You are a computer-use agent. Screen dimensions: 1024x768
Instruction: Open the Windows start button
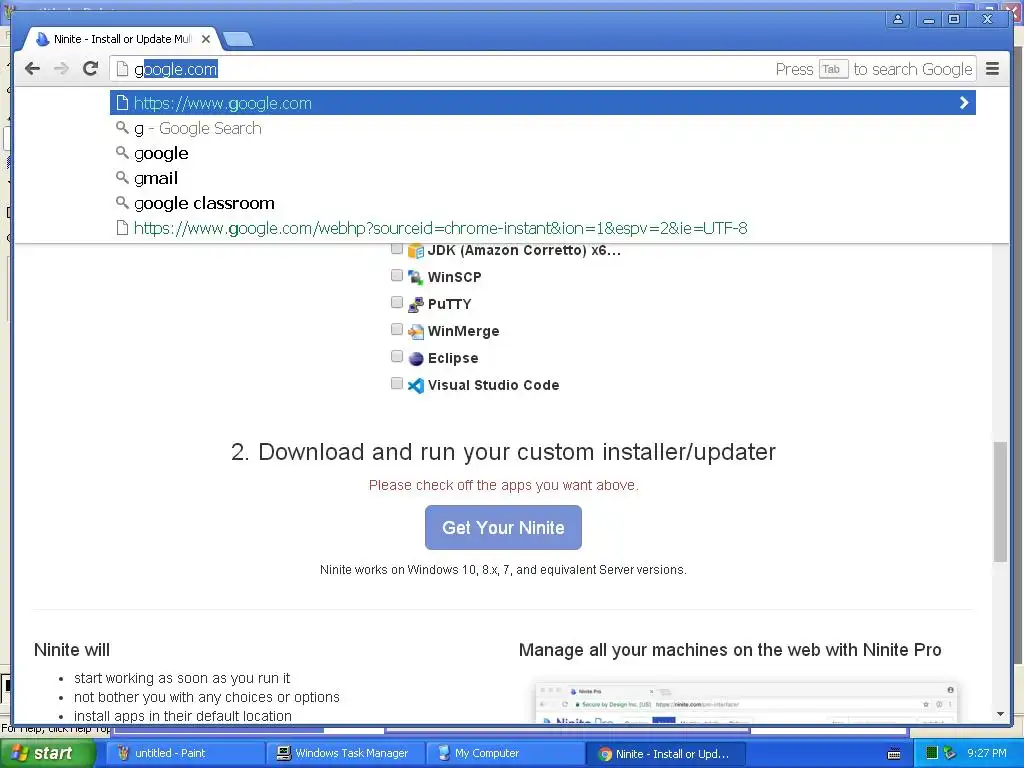pos(47,754)
